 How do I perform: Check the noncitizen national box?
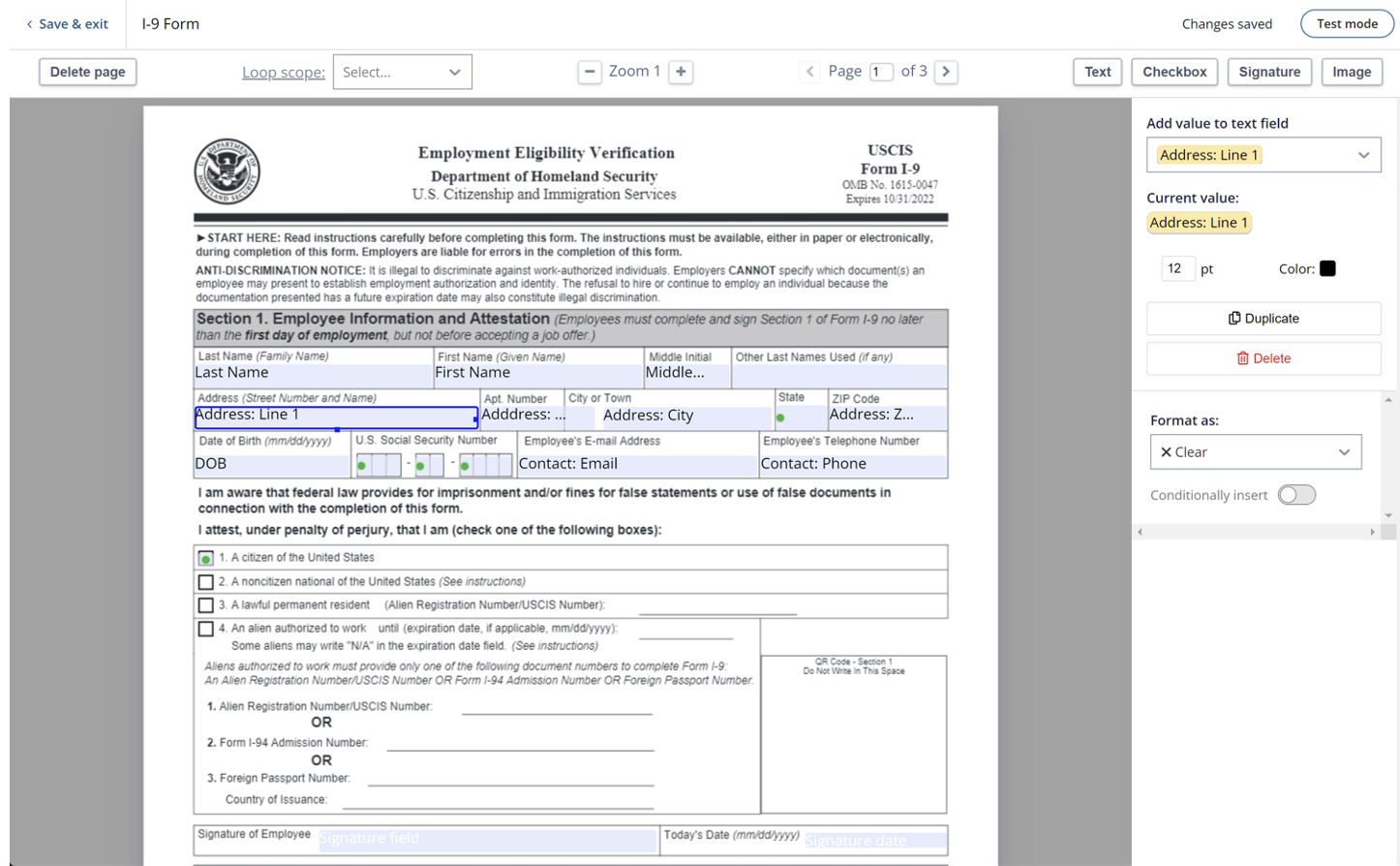point(205,582)
